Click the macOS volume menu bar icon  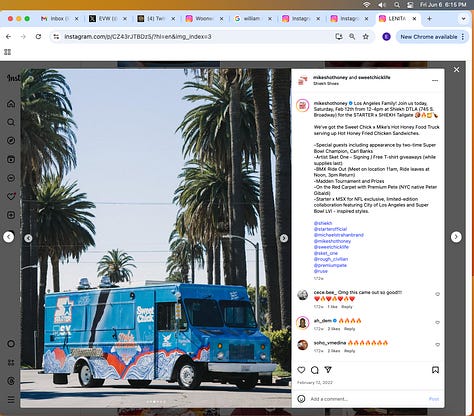tap(382, 5)
